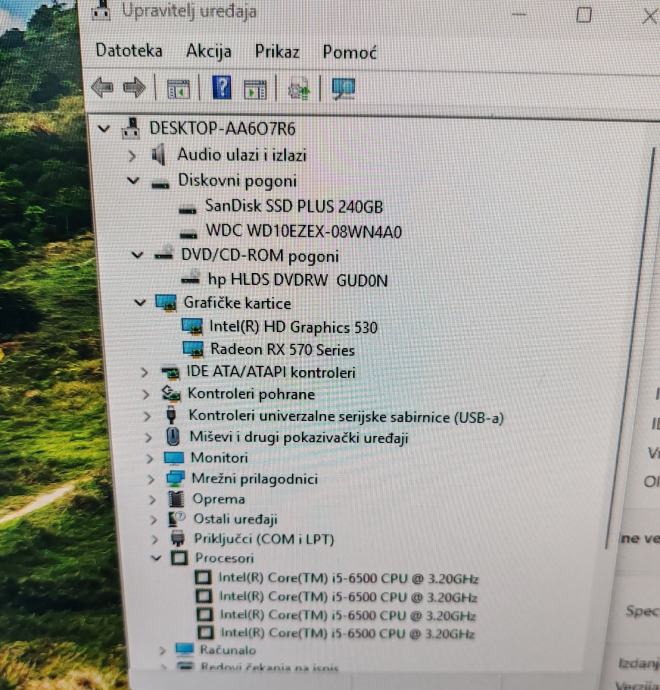Expand the Ostali uređaji category
The height and width of the screenshot is (690, 660).
pos(154,520)
